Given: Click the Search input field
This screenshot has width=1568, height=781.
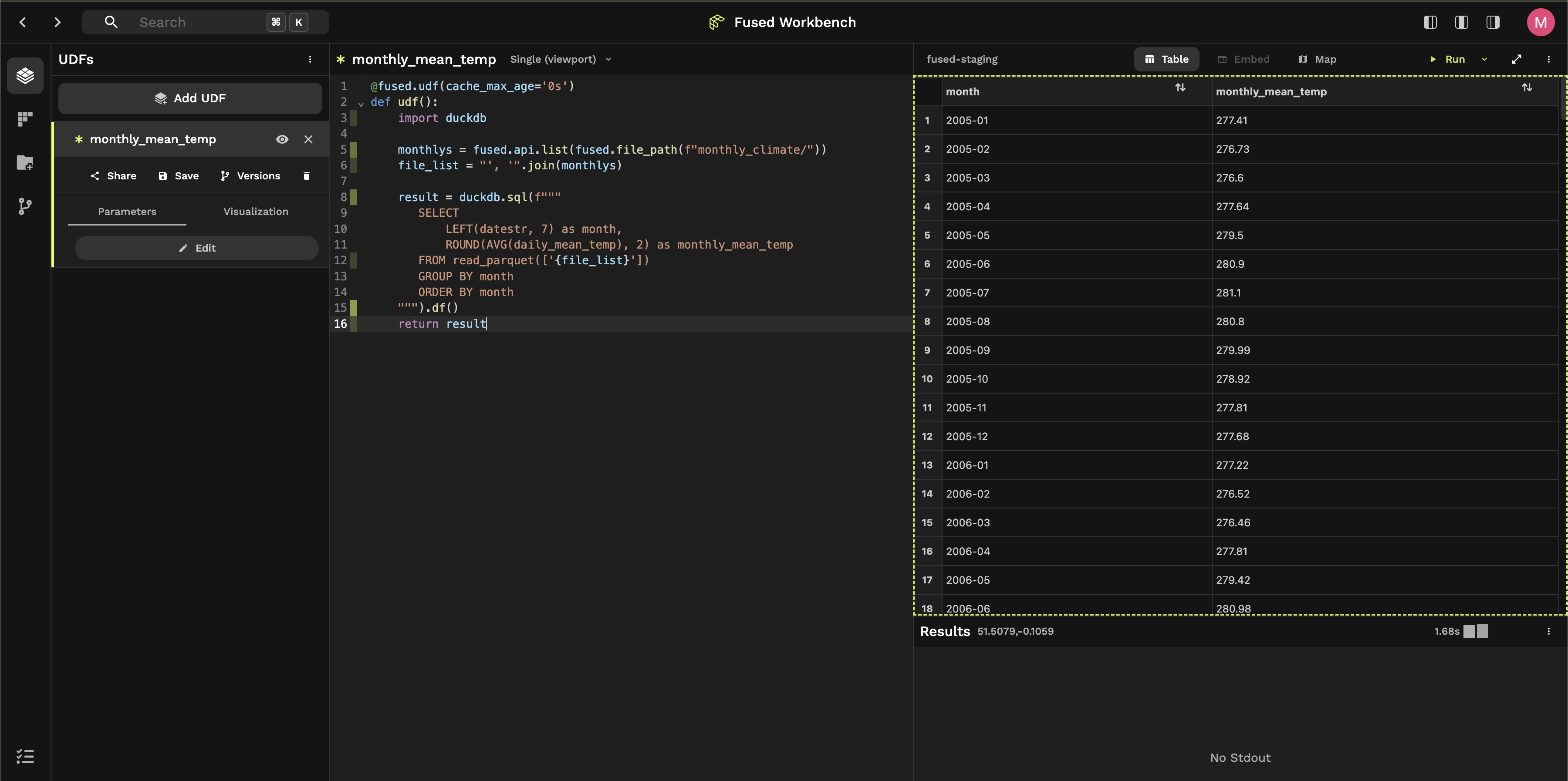Looking at the screenshot, I should coord(205,23).
